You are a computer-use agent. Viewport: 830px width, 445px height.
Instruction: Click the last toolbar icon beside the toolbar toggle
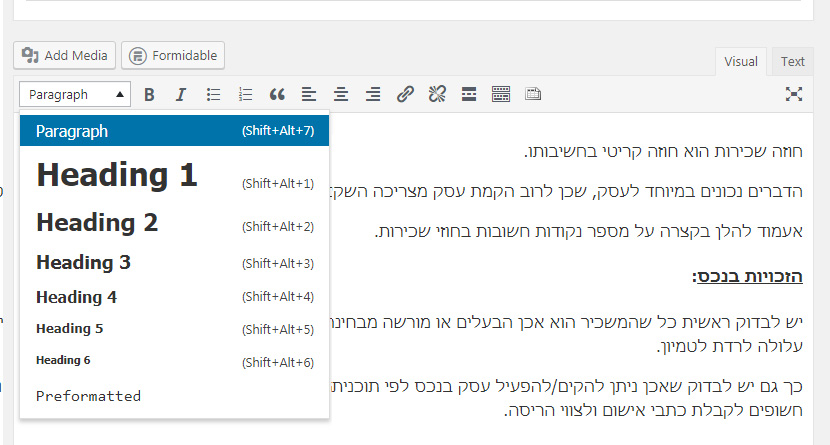pos(533,95)
